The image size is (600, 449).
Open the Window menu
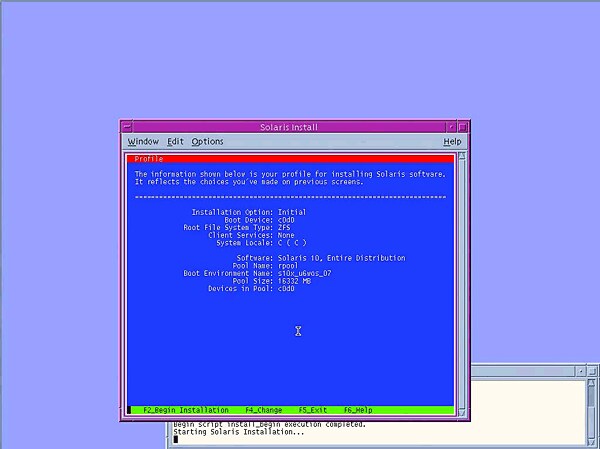coord(143,142)
